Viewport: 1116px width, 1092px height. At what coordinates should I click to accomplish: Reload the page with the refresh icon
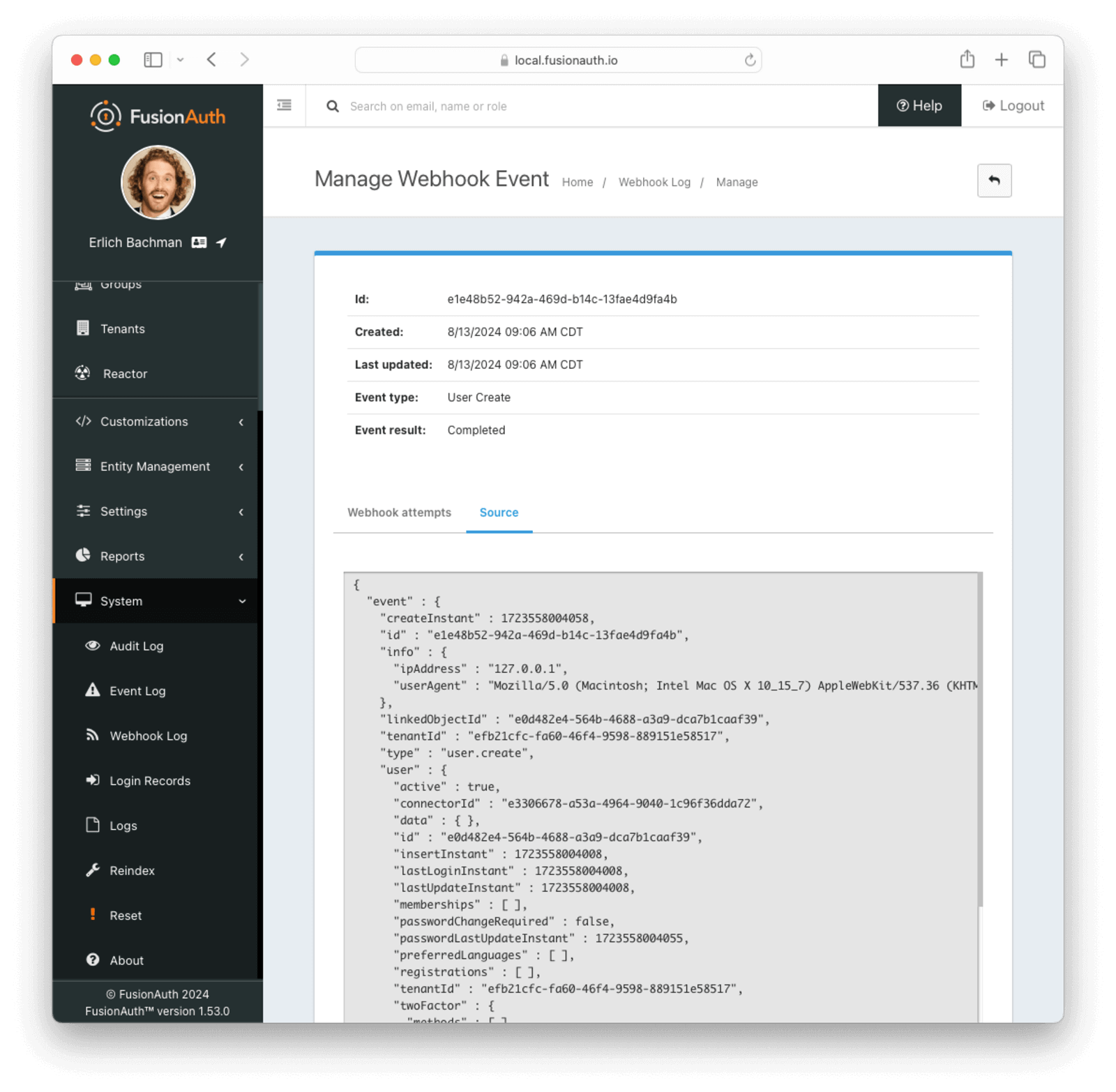click(750, 60)
